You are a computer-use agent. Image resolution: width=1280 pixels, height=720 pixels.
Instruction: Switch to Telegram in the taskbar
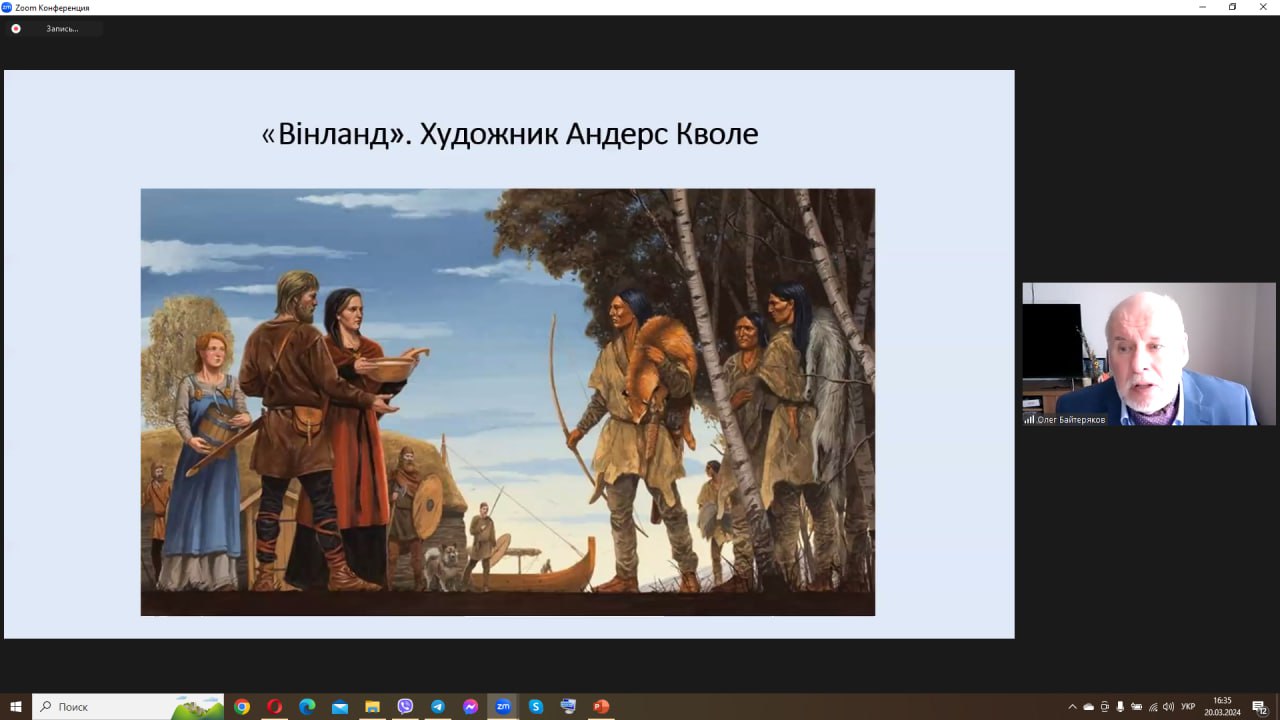pyautogui.click(x=438, y=706)
